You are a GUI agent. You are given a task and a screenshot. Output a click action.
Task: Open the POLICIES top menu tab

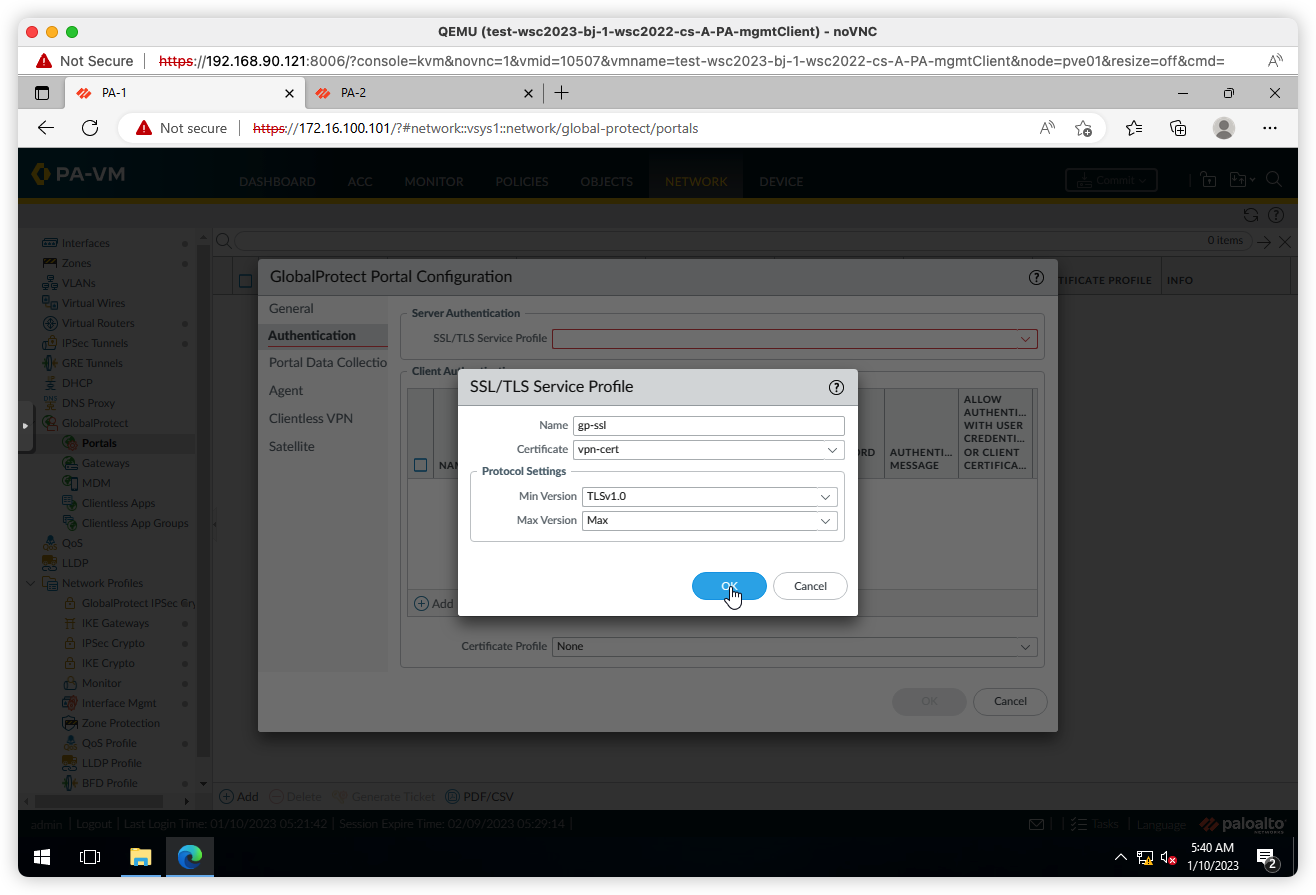tap(522, 182)
